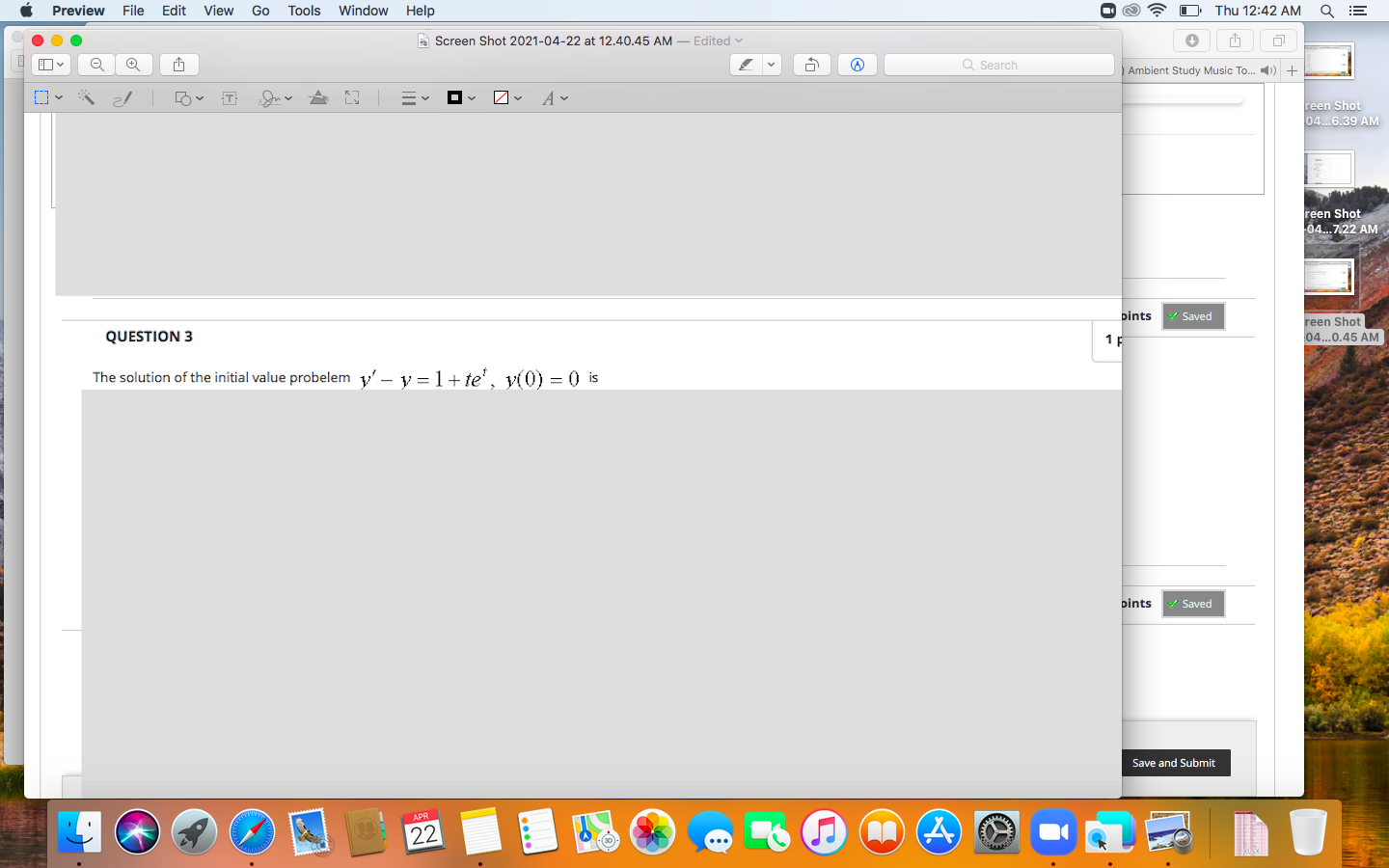1389x868 pixels.
Task: Insert a text box
Action: pos(229,97)
